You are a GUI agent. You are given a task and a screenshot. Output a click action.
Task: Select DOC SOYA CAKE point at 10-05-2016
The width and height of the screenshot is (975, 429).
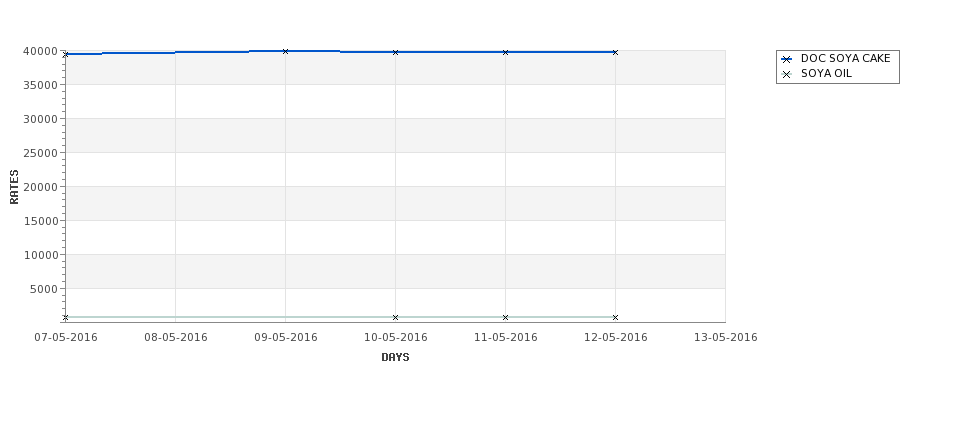(395, 52)
